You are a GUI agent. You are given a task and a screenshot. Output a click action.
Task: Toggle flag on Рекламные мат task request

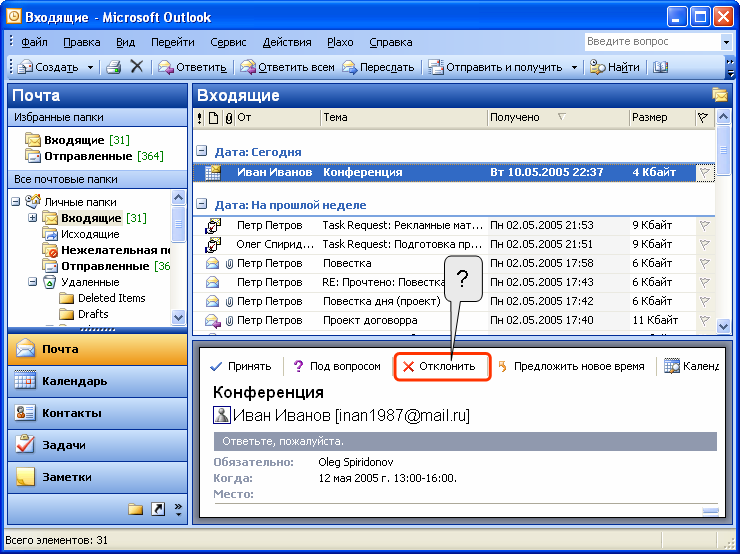coord(704,226)
